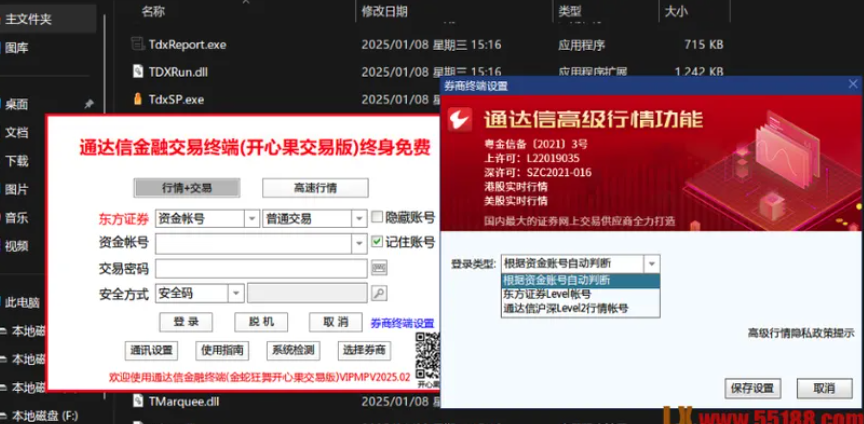
Task: Switch to 高速行情 mode
Action: (315, 188)
